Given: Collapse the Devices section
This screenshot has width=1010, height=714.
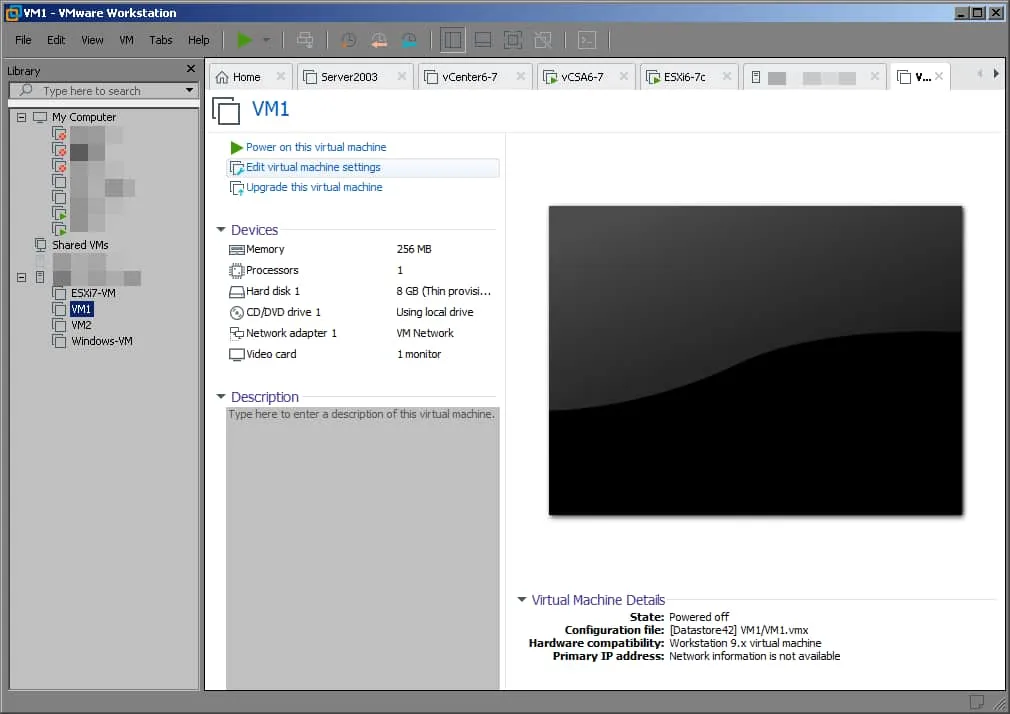Looking at the screenshot, I should pos(221,230).
